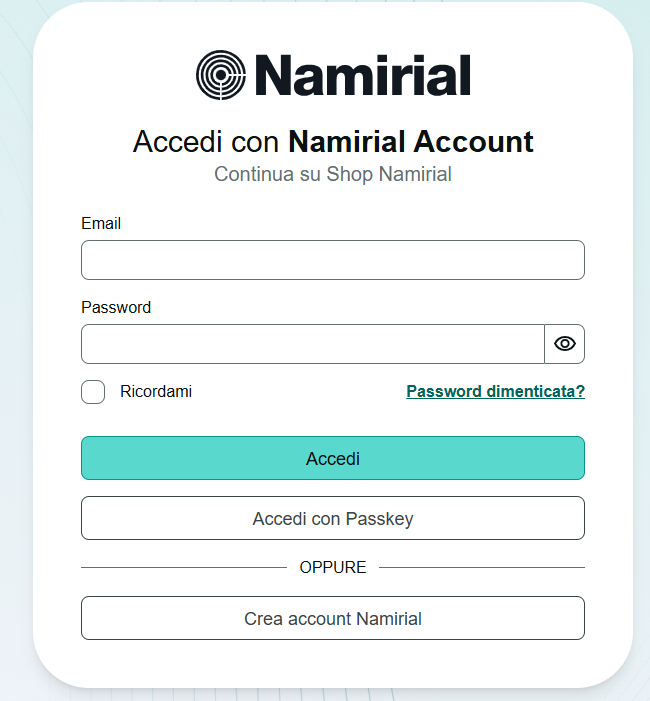
Task: Click the Namirial wordmark text
Action: point(363,76)
